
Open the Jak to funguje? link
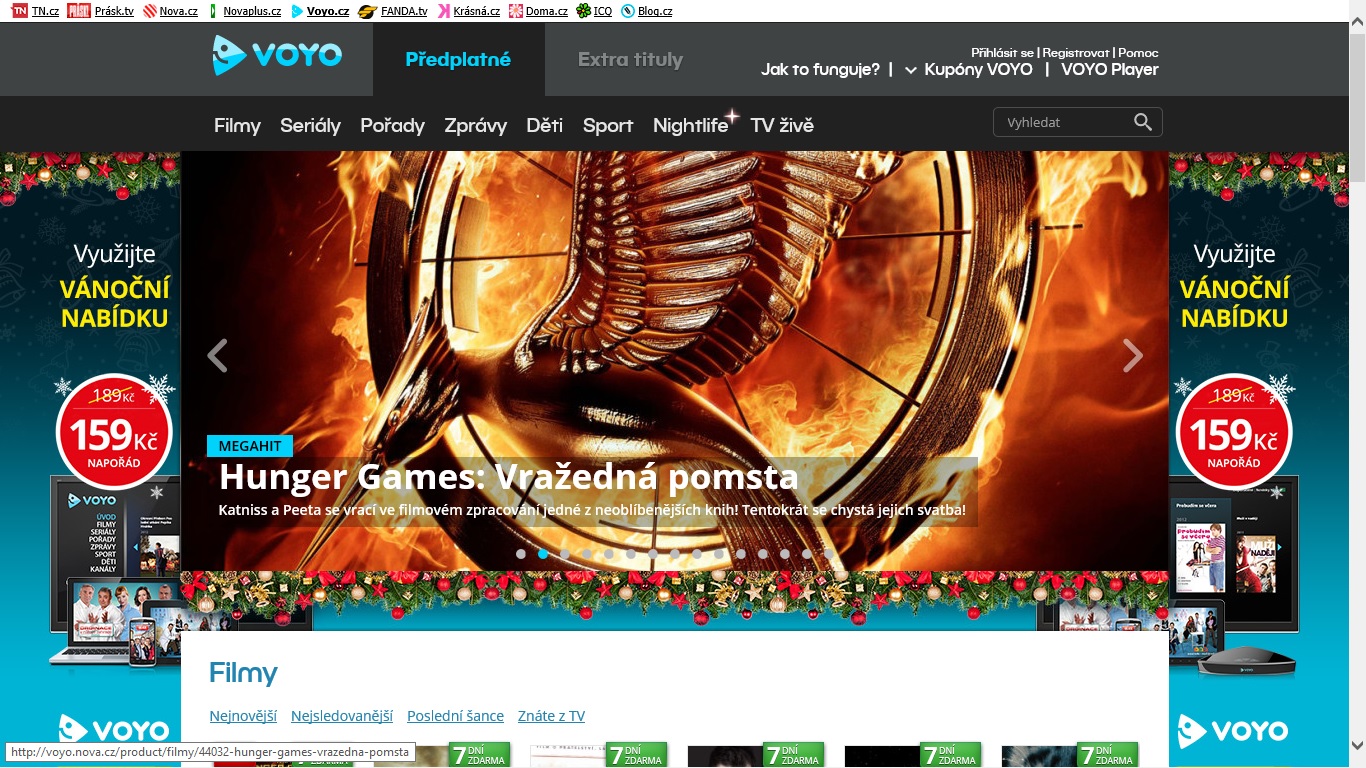[x=820, y=69]
